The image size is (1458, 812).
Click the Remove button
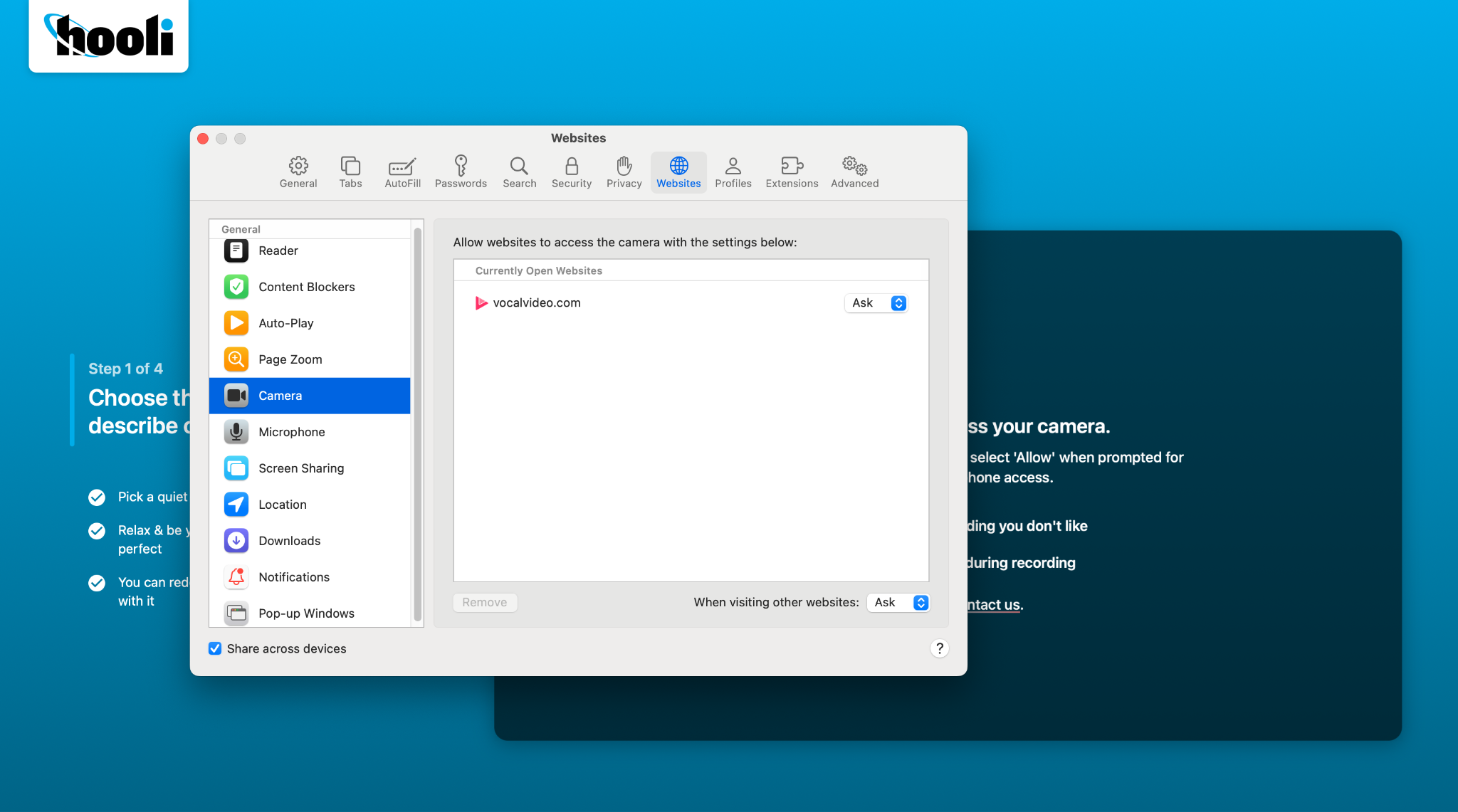point(485,603)
